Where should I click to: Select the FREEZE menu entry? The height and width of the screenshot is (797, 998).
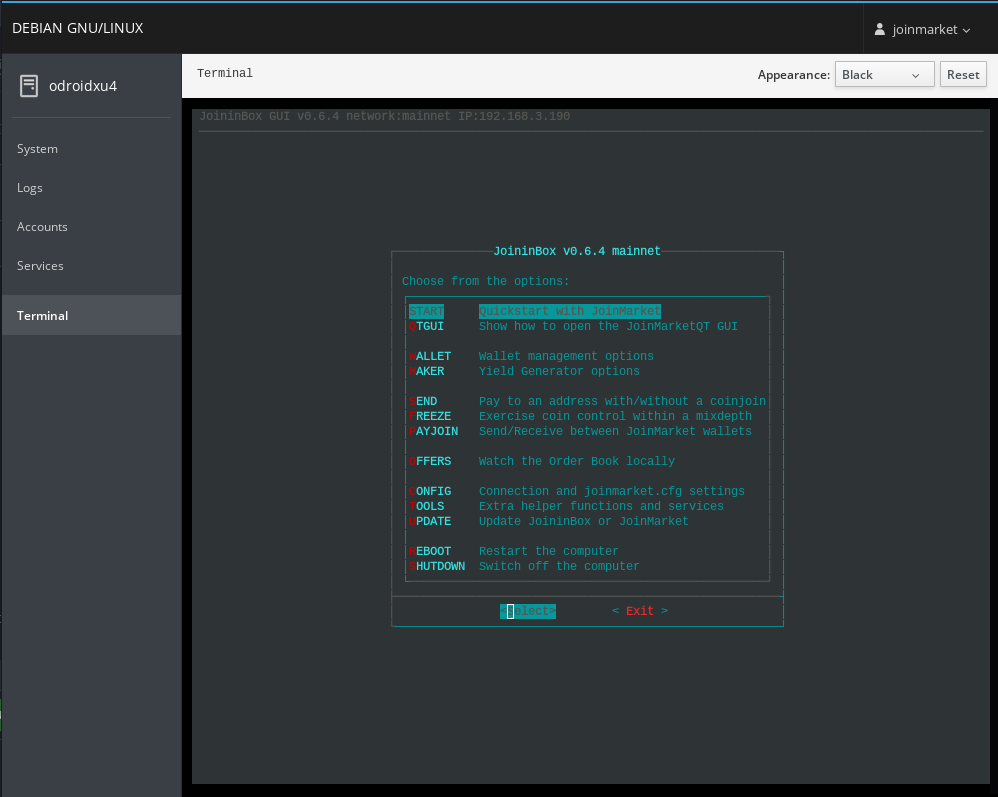click(430, 416)
